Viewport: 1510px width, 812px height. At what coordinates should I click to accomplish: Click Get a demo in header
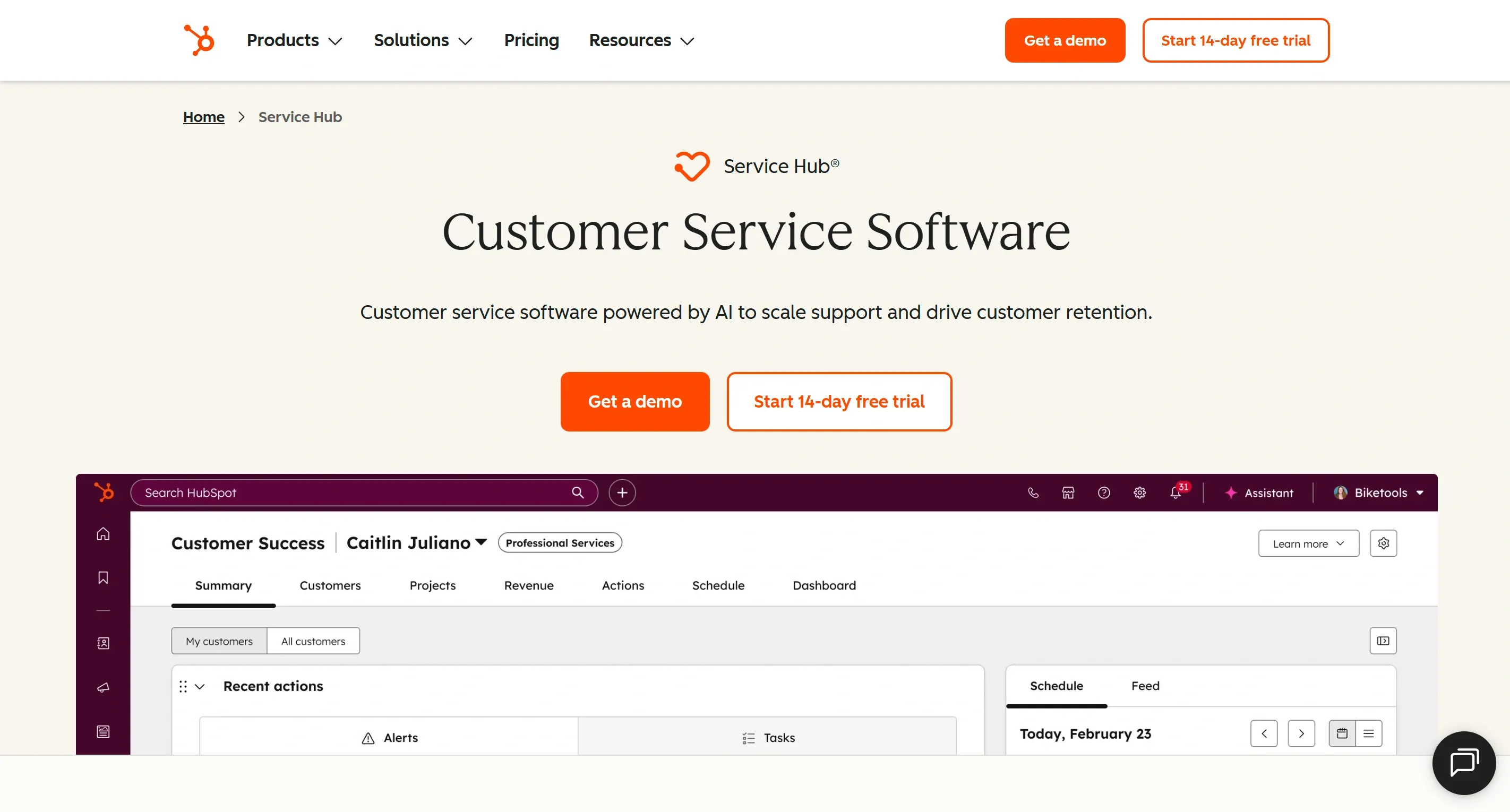[x=1065, y=40]
